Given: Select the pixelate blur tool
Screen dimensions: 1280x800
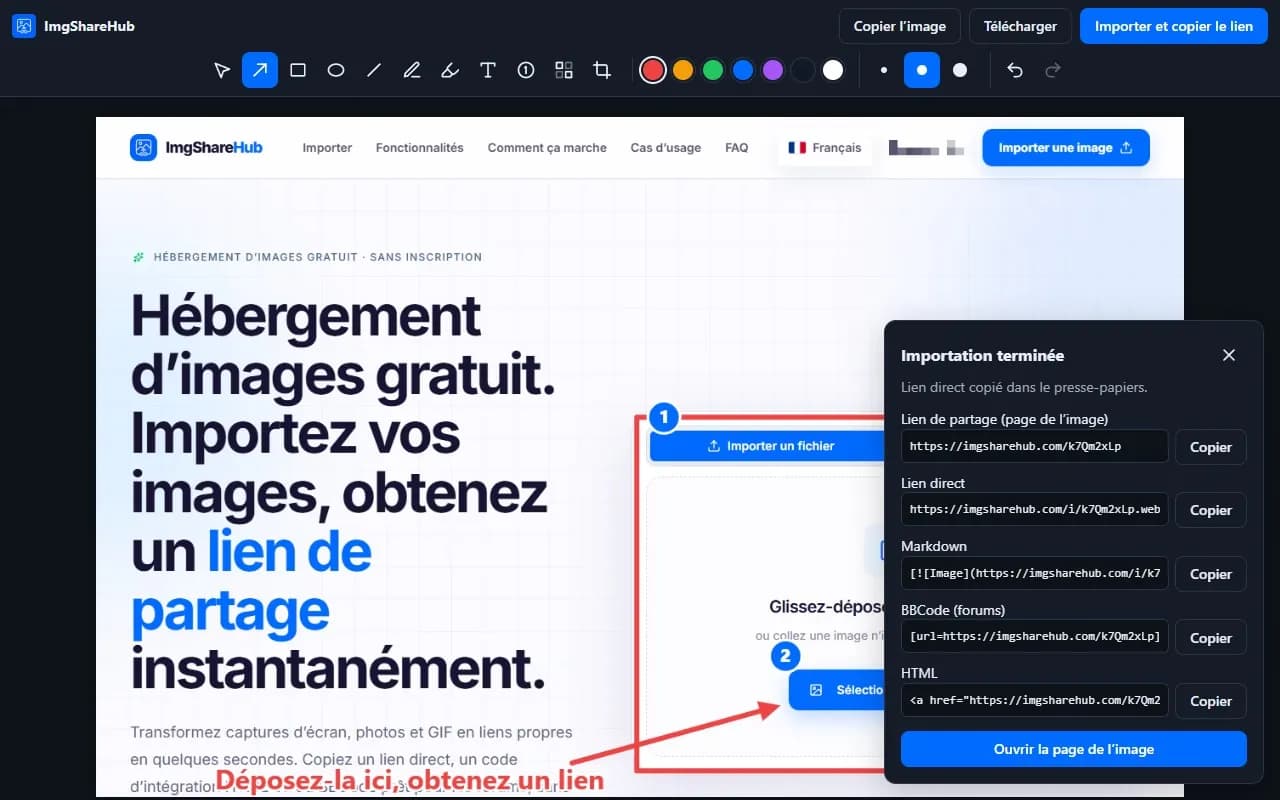Looking at the screenshot, I should (564, 70).
